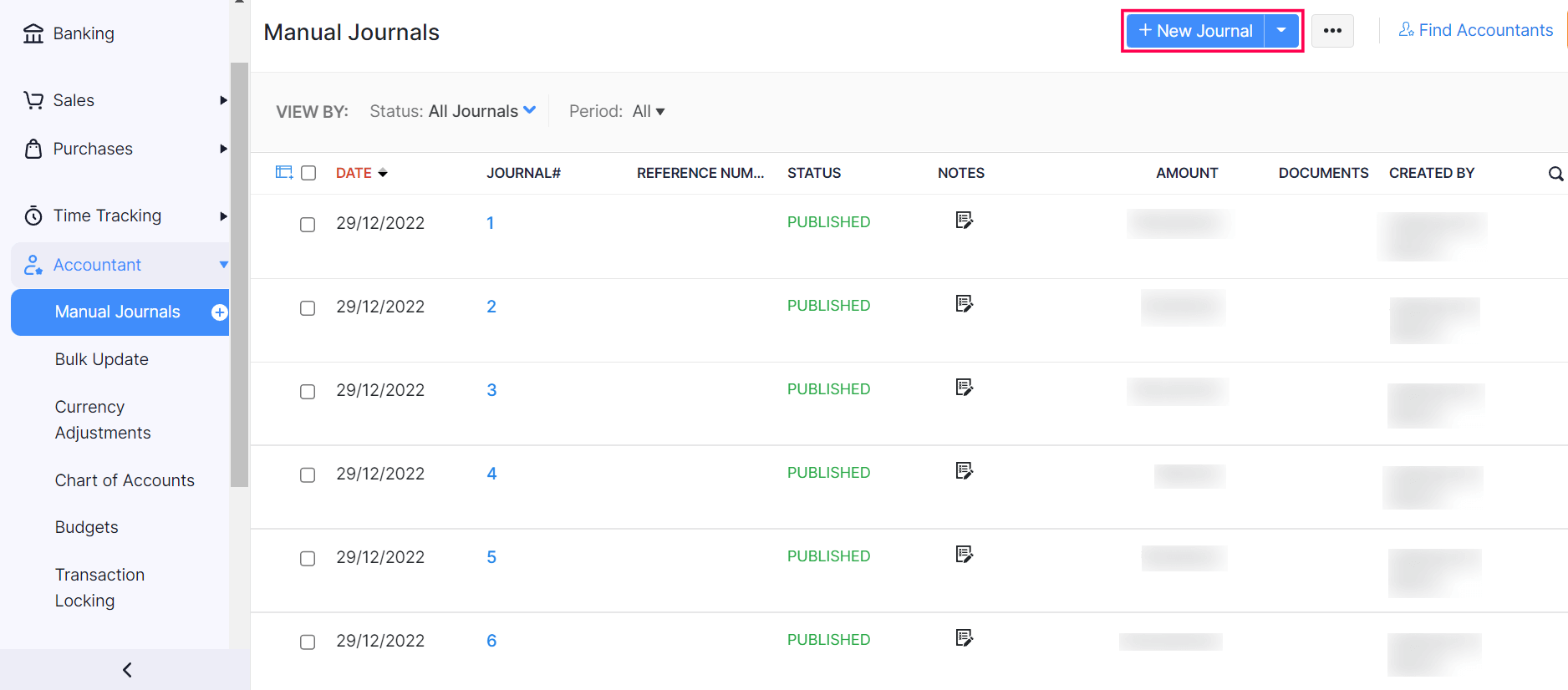Go to Bulk Update menu item
1568x690 pixels.
point(102,359)
